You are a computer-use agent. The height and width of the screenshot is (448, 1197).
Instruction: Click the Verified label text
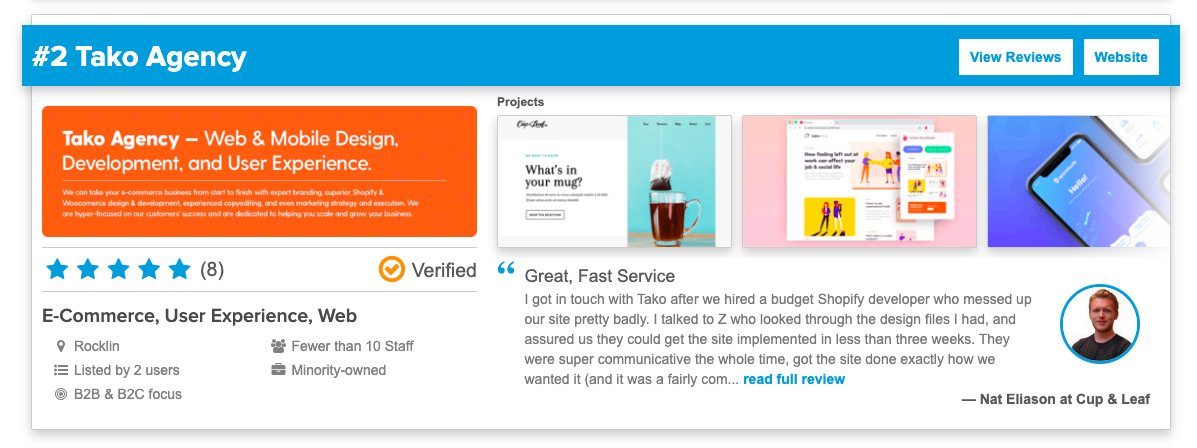click(444, 270)
